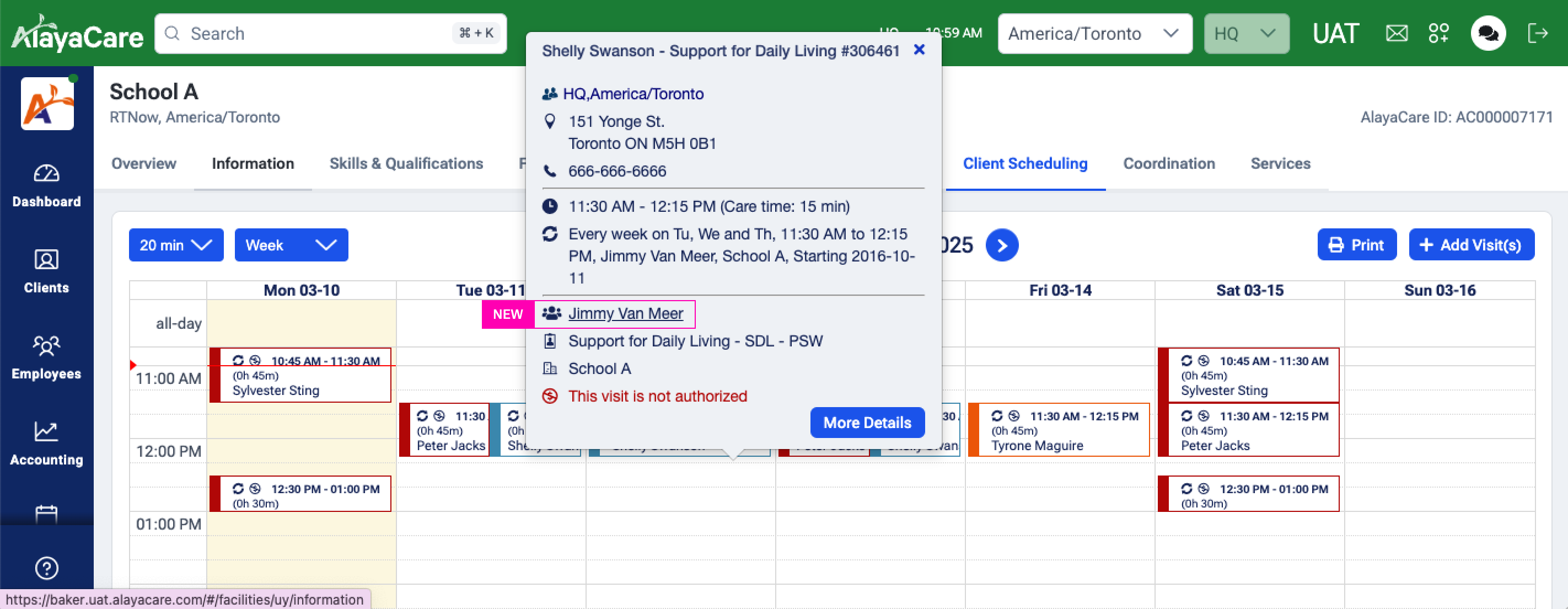
Task: Open the Jimmy Van Meer link
Action: tap(625, 314)
